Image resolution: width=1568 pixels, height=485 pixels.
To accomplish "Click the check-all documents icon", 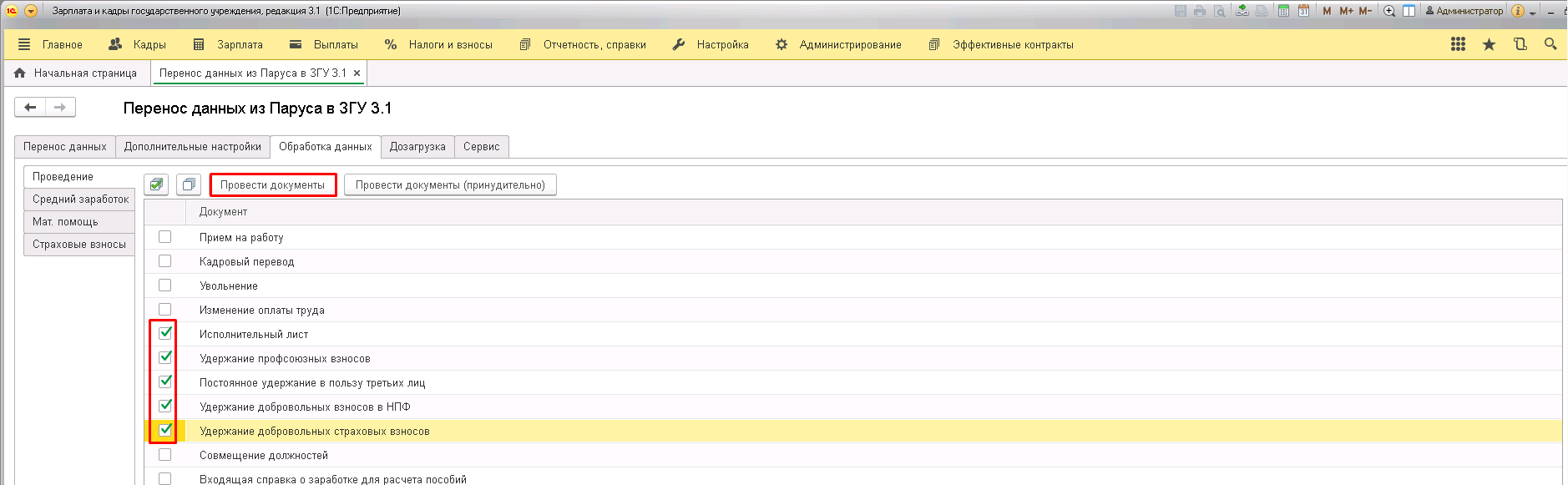I will tap(156, 184).
